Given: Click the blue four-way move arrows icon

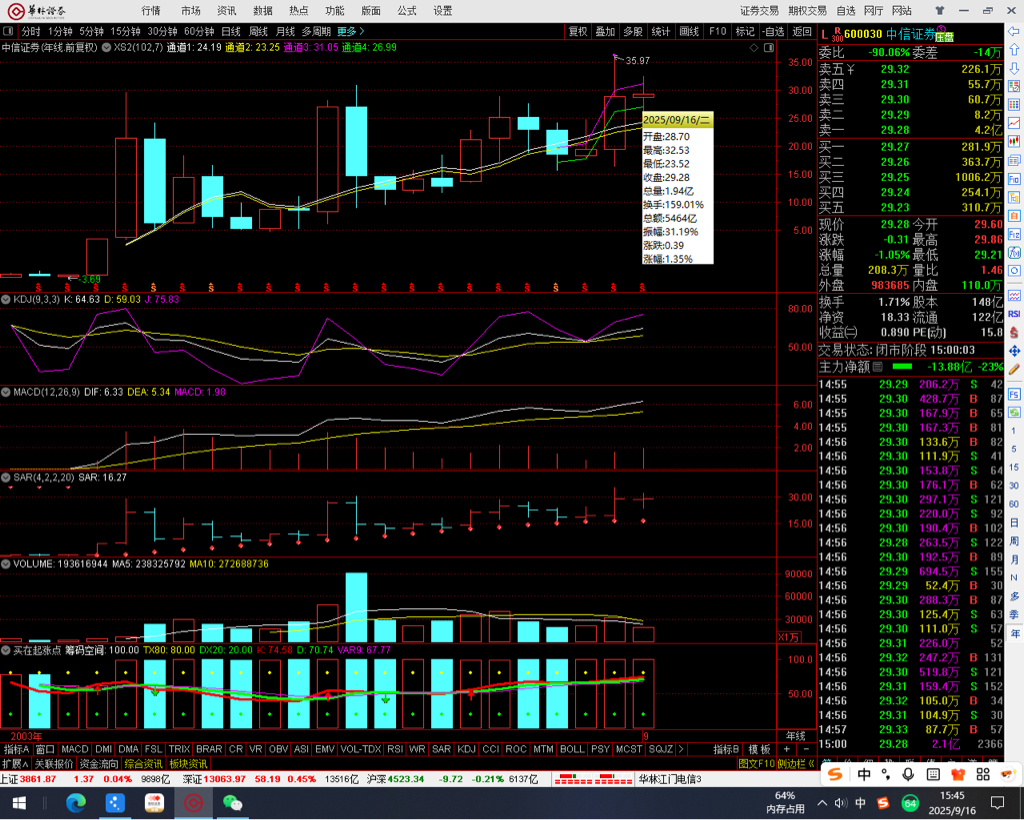Looking at the screenshot, I should pos(1014,351).
